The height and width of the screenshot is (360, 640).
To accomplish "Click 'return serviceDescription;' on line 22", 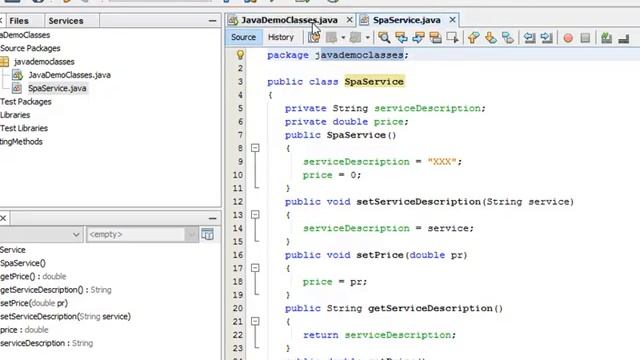I will (x=379, y=335).
